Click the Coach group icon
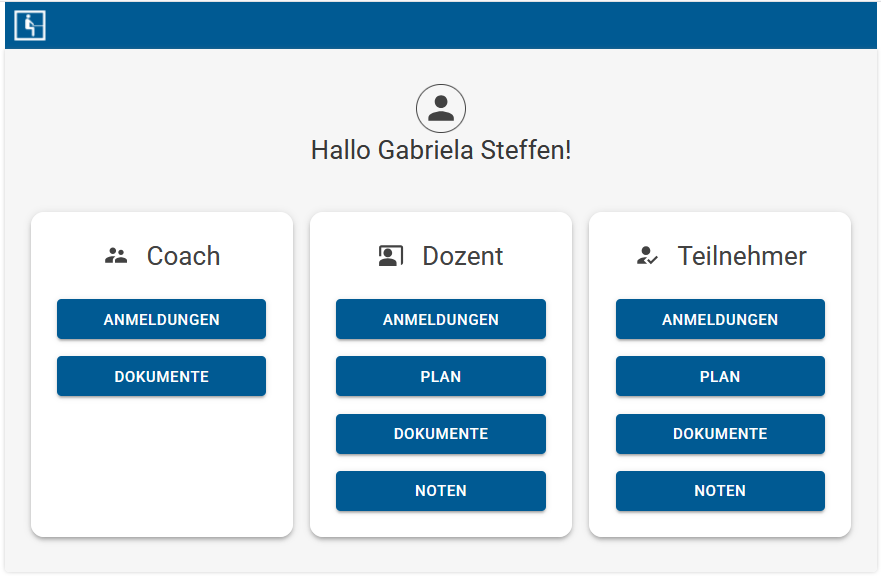Image resolution: width=881 pixels, height=576 pixels. tap(116, 256)
